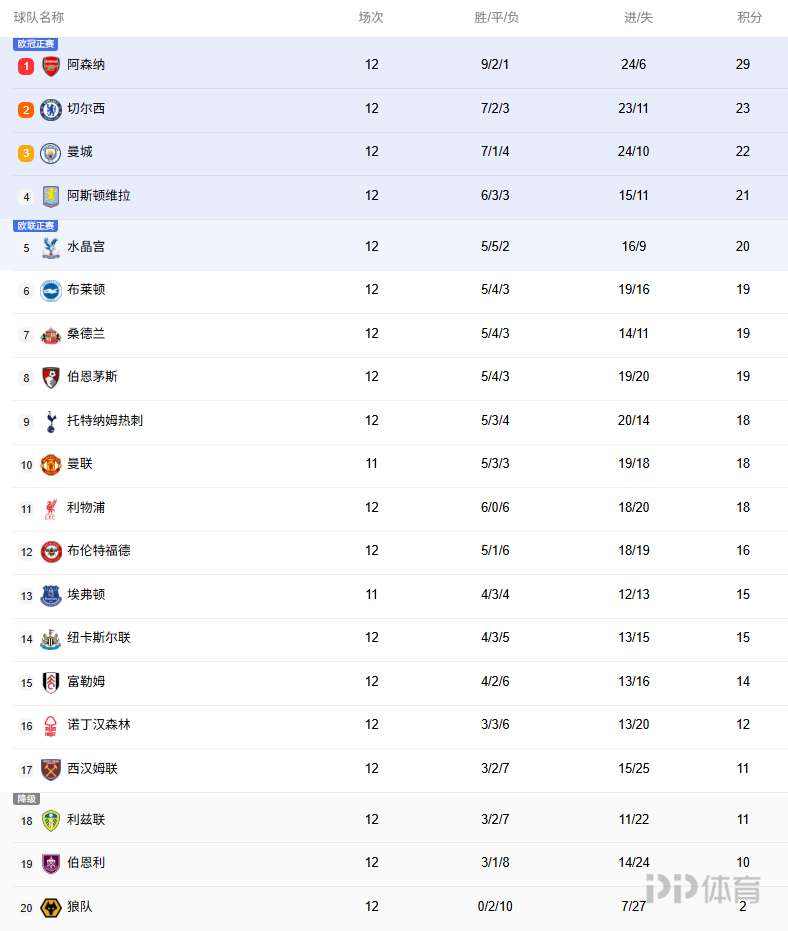Open the 布伦特福德 team link

tap(98, 551)
